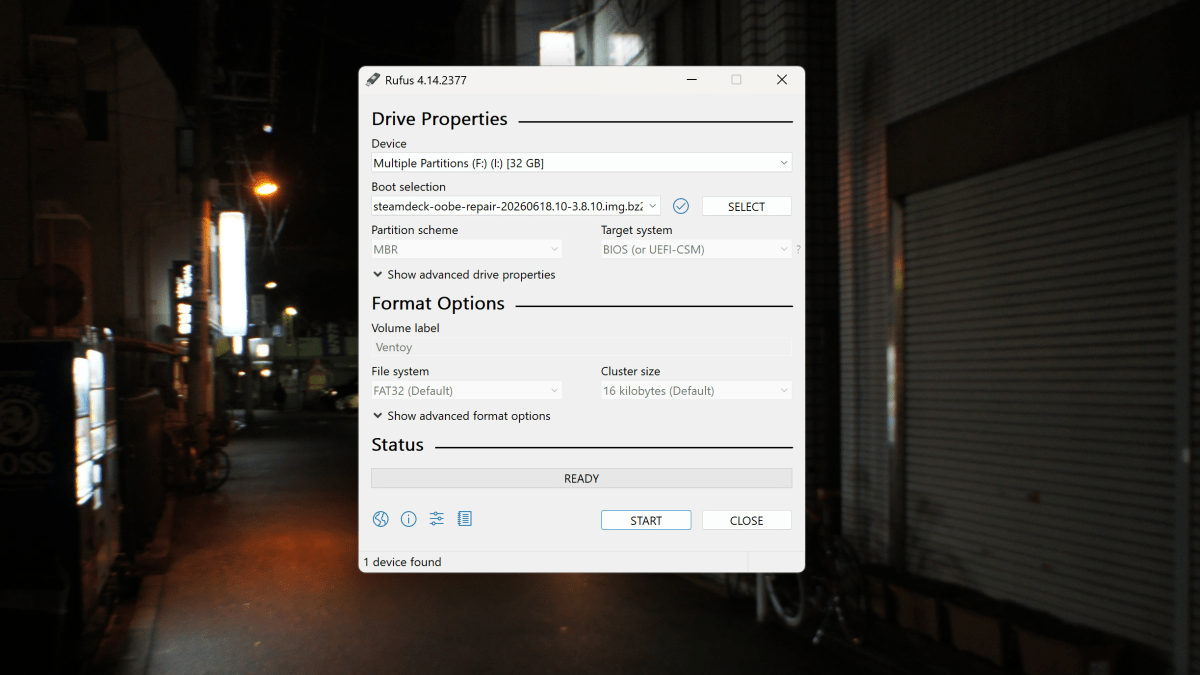Image resolution: width=1200 pixels, height=675 pixels.
Task: Click the 'Status' heading
Action: click(397, 445)
